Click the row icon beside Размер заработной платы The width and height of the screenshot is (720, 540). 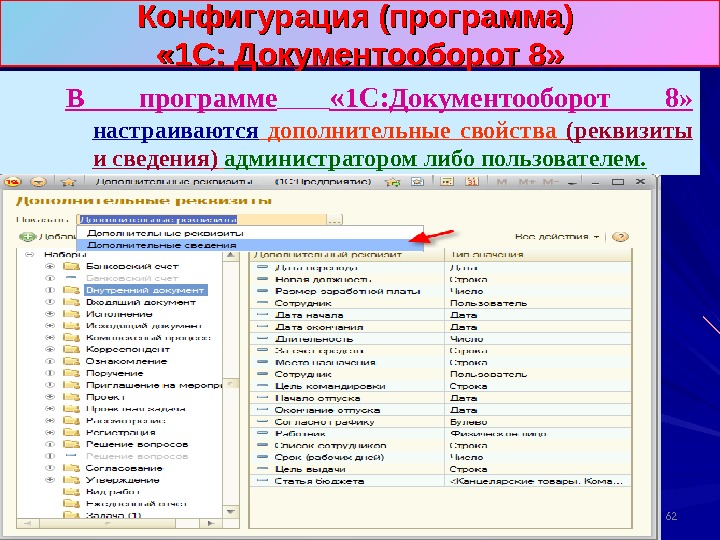tap(262, 291)
